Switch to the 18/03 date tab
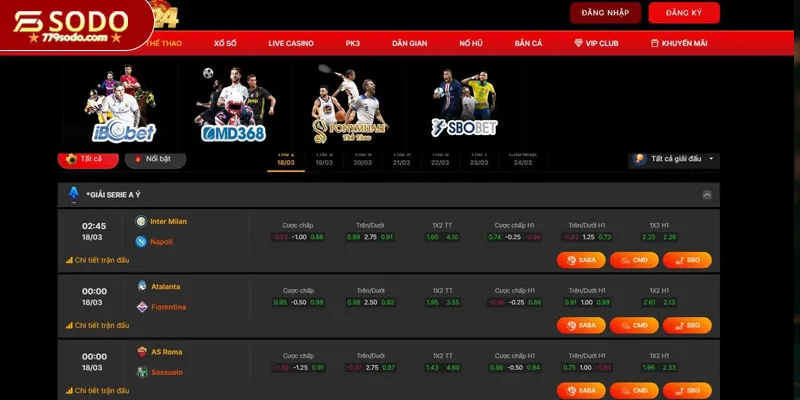The height and width of the screenshot is (400, 800). tap(286, 160)
